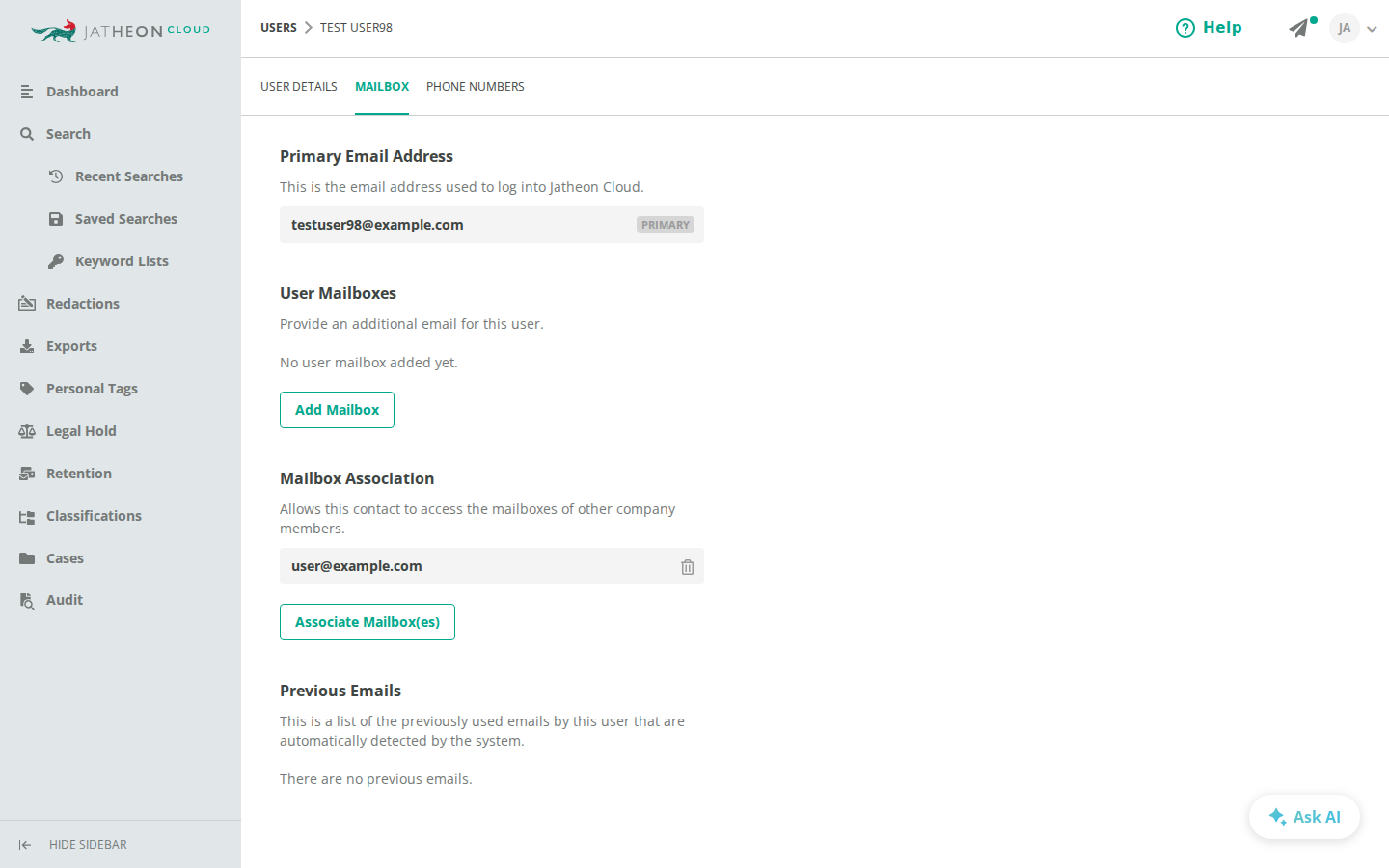
Task: Click the user@example.com associated mailbox row
Action: coord(492,566)
